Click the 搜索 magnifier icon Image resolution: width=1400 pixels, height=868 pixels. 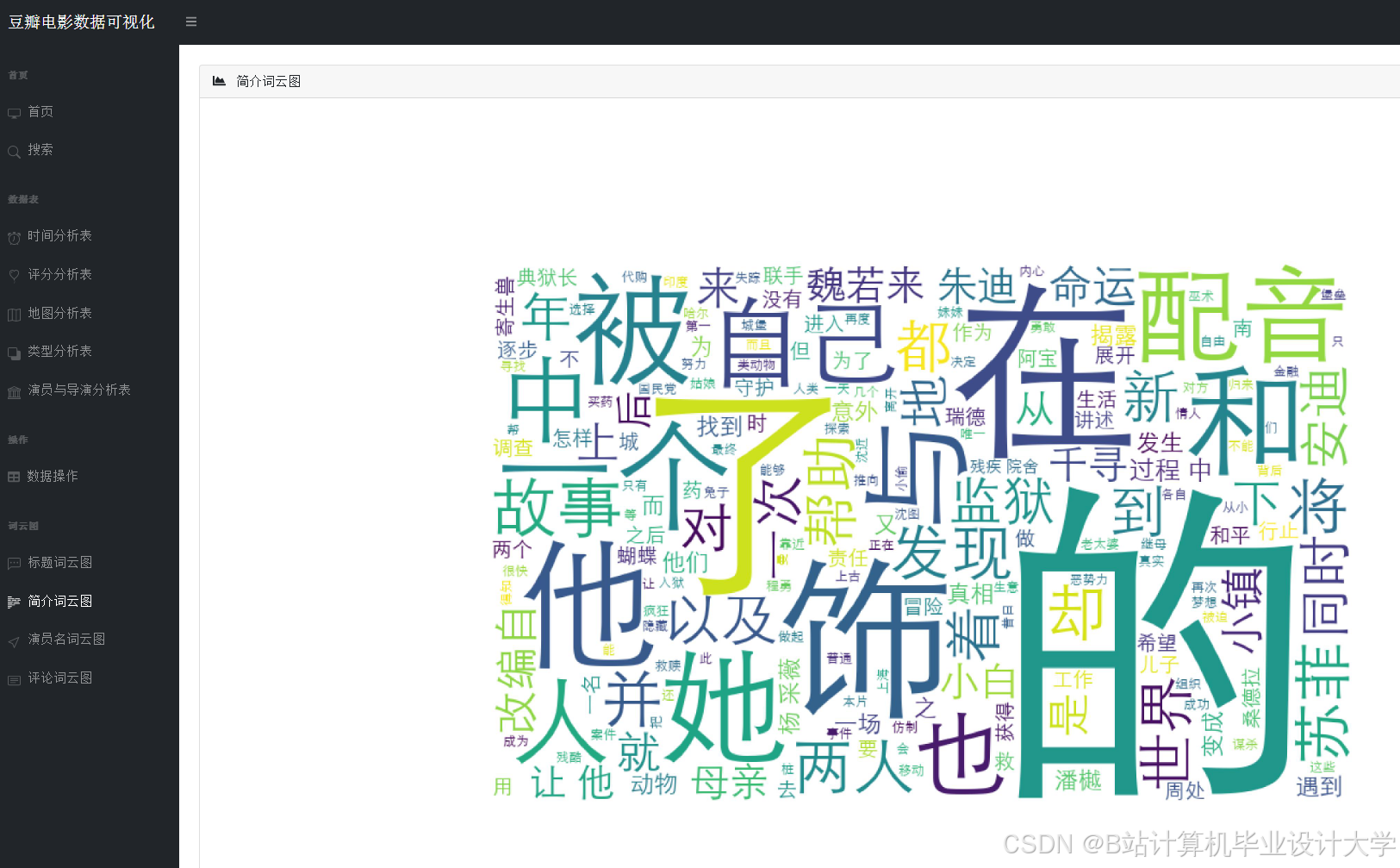[x=14, y=152]
